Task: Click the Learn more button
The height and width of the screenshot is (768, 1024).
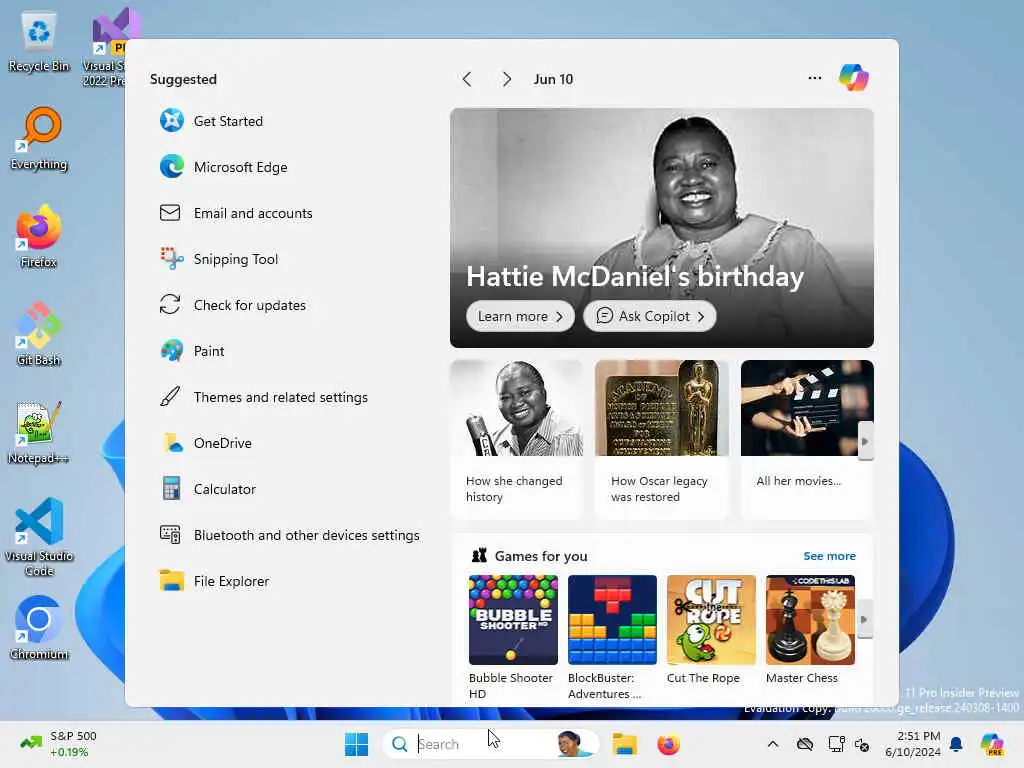Action: 520,316
